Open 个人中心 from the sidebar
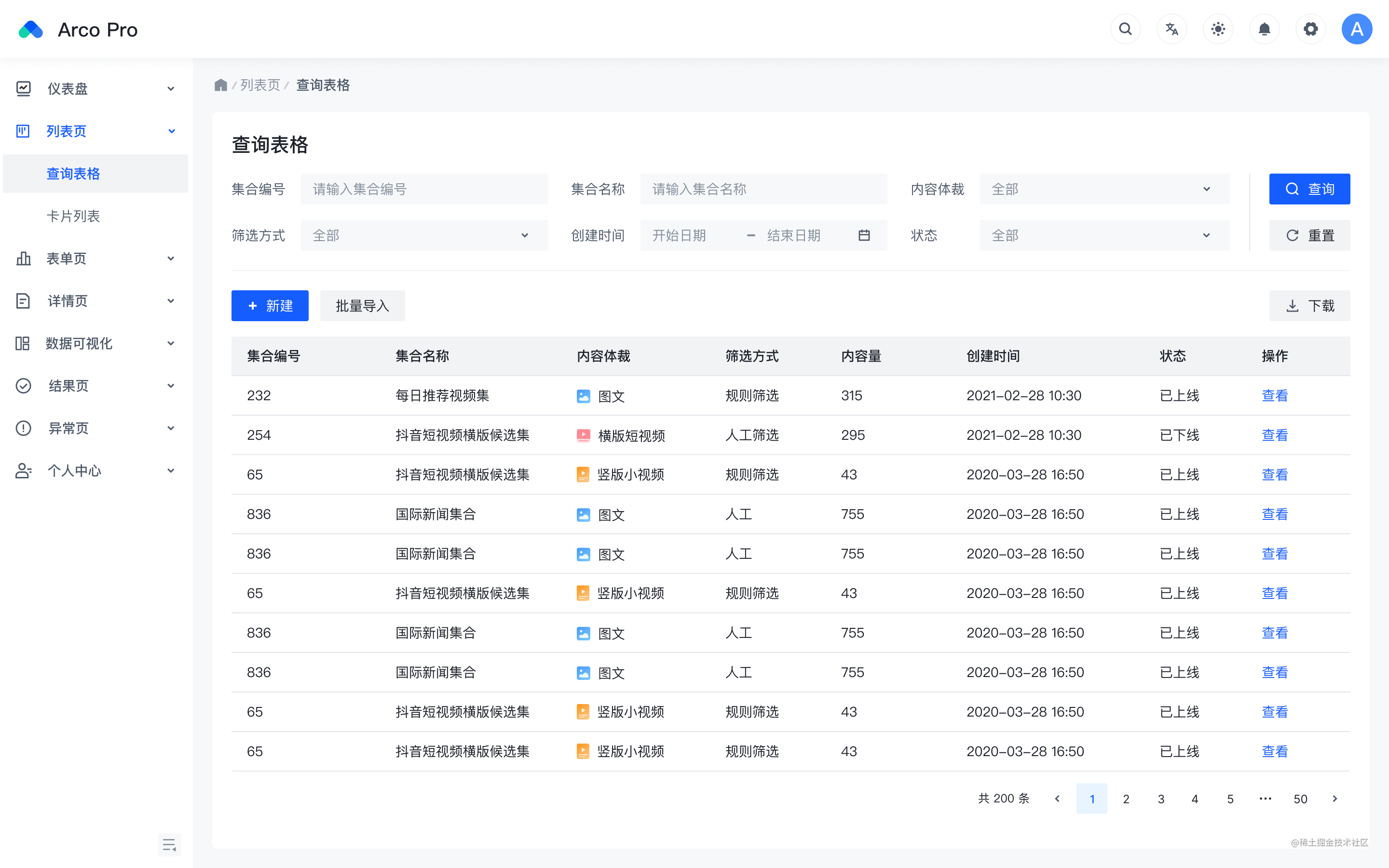Viewport: 1389px width, 868px height. pyautogui.click(x=73, y=470)
